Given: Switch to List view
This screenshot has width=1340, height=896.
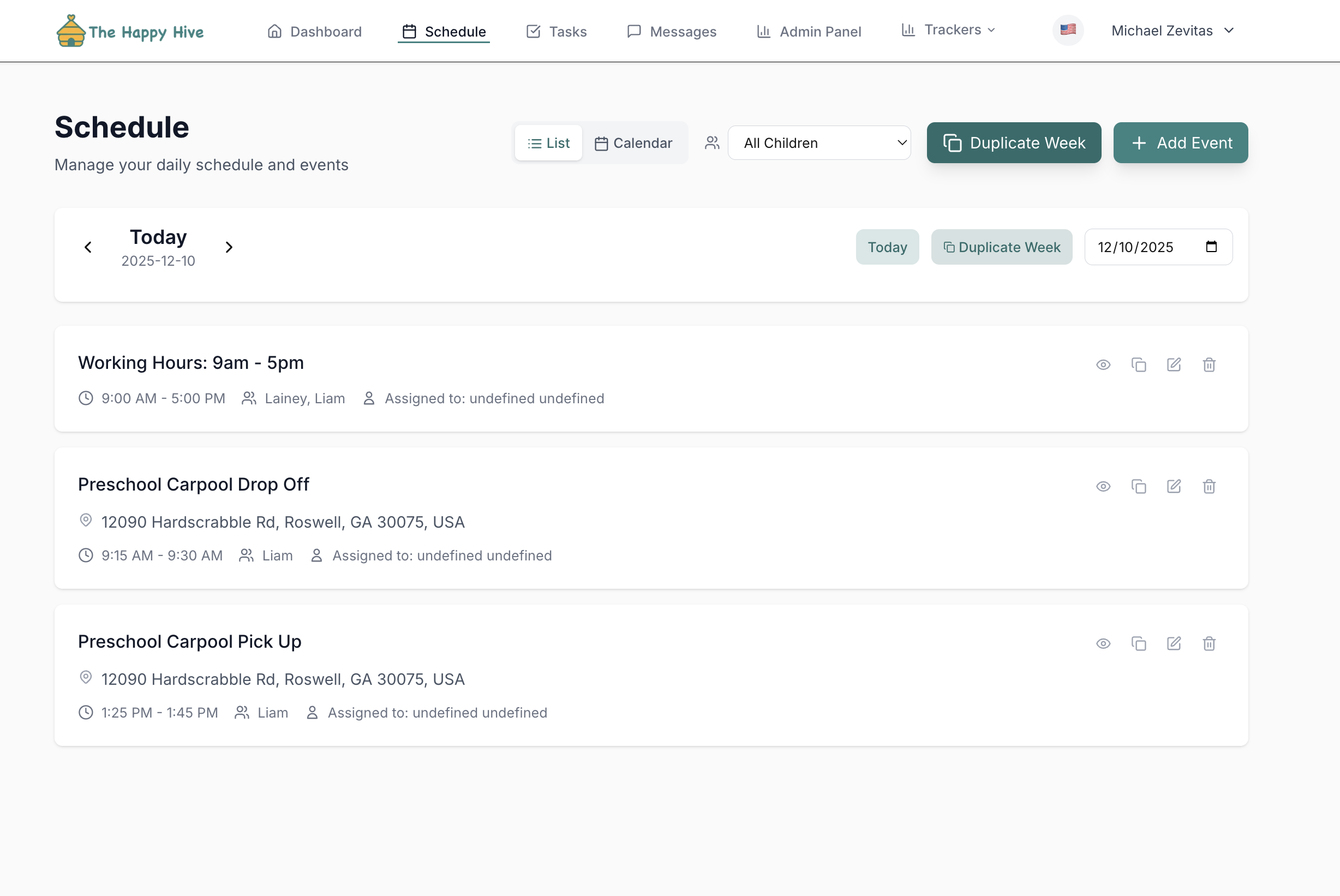Looking at the screenshot, I should point(548,143).
